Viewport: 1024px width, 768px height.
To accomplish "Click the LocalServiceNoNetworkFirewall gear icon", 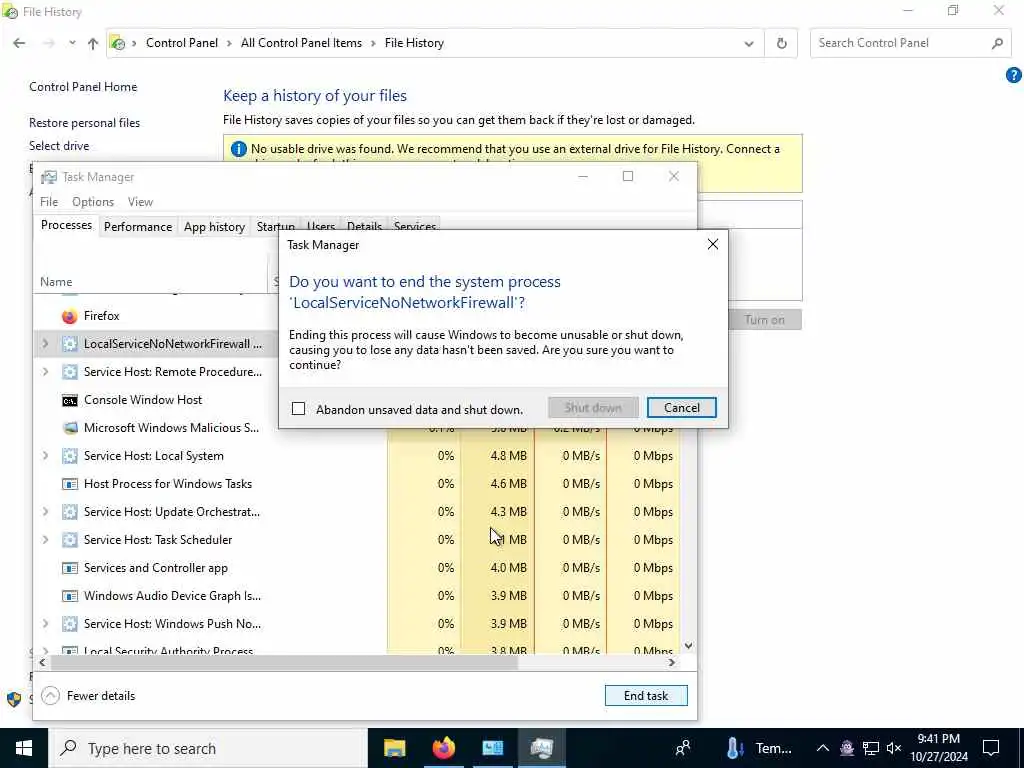I will click(69, 344).
